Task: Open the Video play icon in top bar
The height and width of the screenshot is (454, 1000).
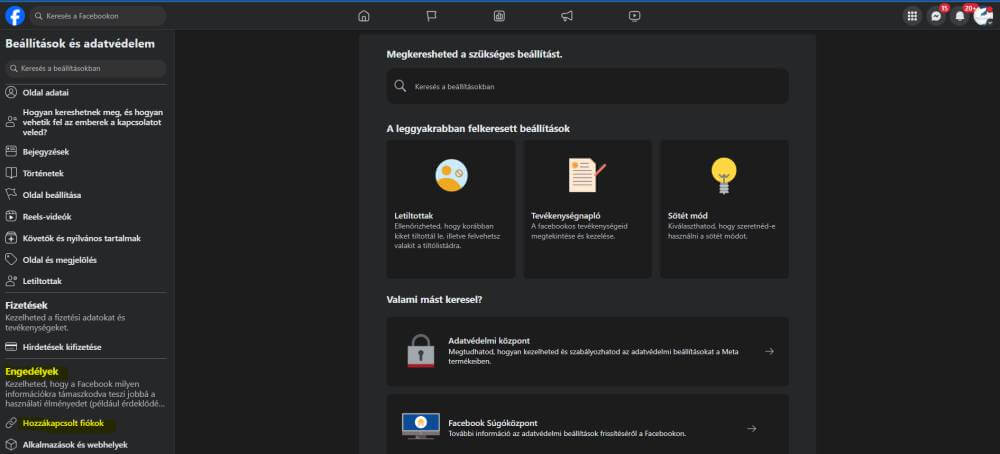Action: 634,17
